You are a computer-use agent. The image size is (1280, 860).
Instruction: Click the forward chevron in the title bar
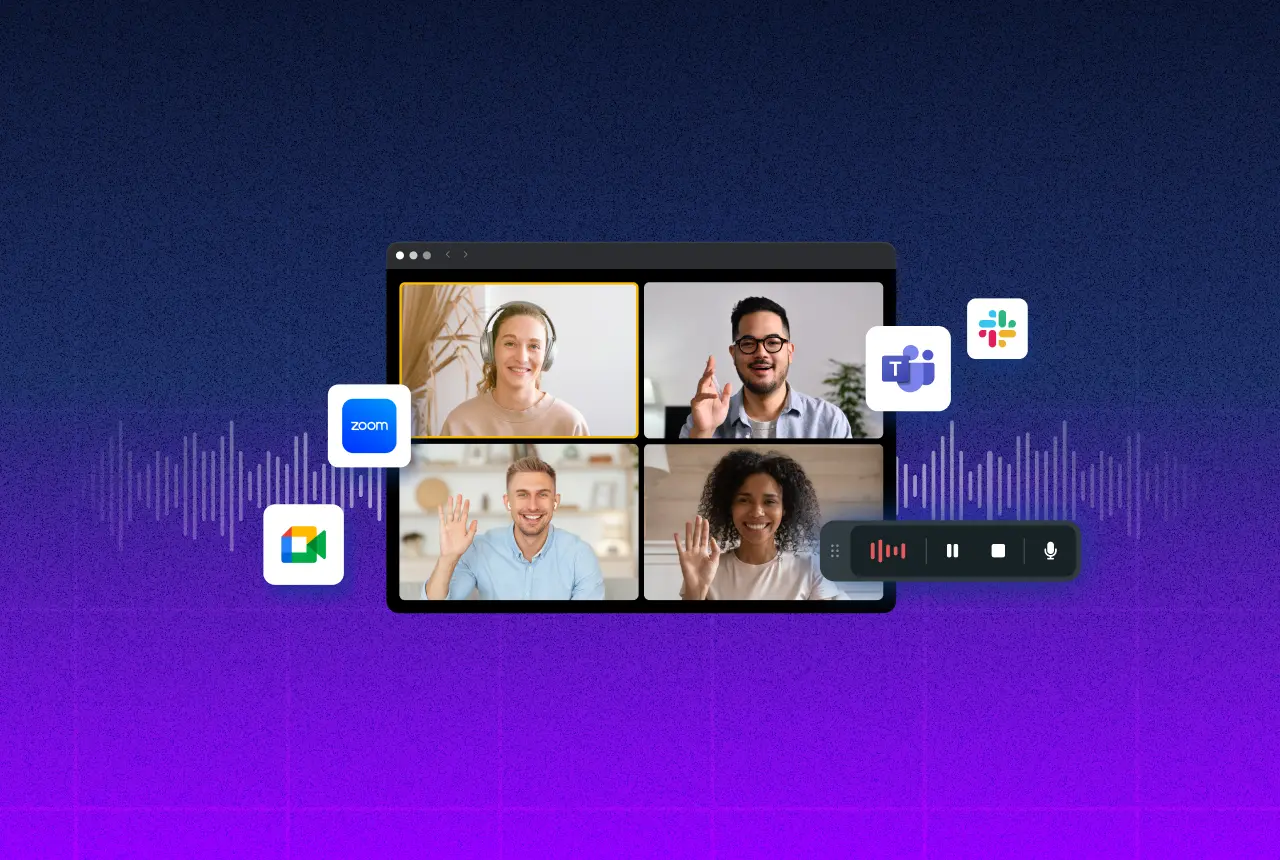tap(465, 254)
